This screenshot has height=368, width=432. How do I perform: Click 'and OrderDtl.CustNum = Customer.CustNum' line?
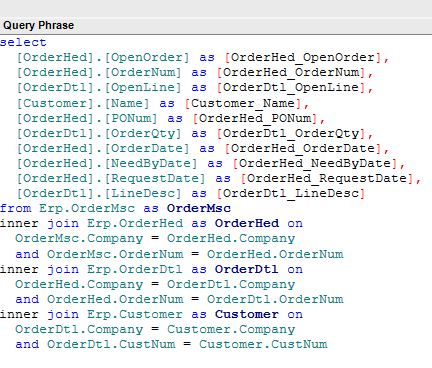coord(171,345)
